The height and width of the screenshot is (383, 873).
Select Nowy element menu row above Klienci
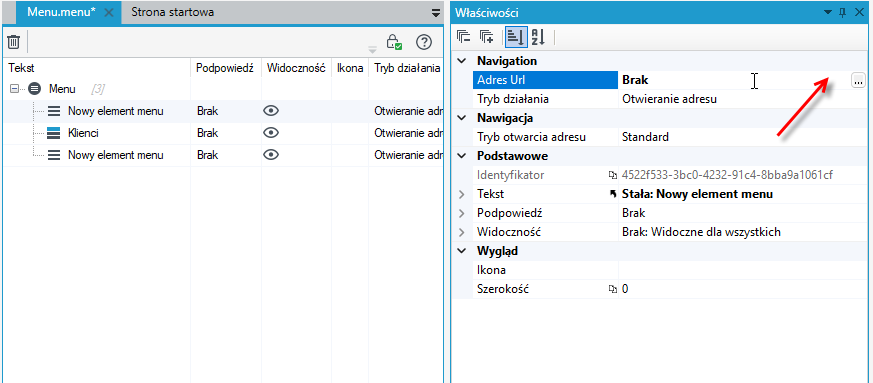click(223, 111)
